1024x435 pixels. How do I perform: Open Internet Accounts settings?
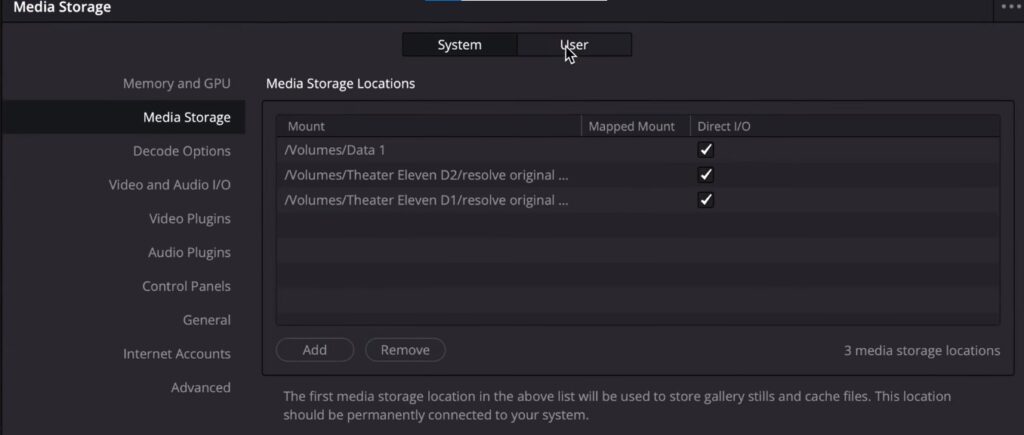176,354
